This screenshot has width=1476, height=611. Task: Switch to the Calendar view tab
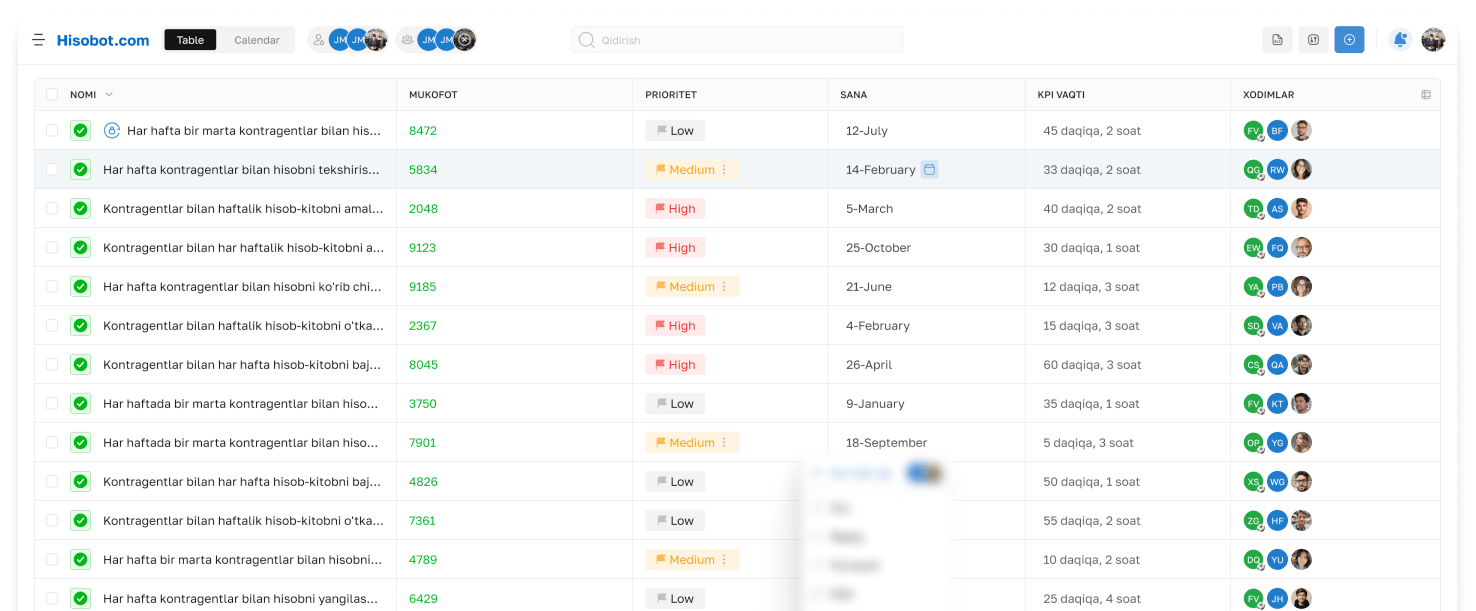(x=257, y=40)
